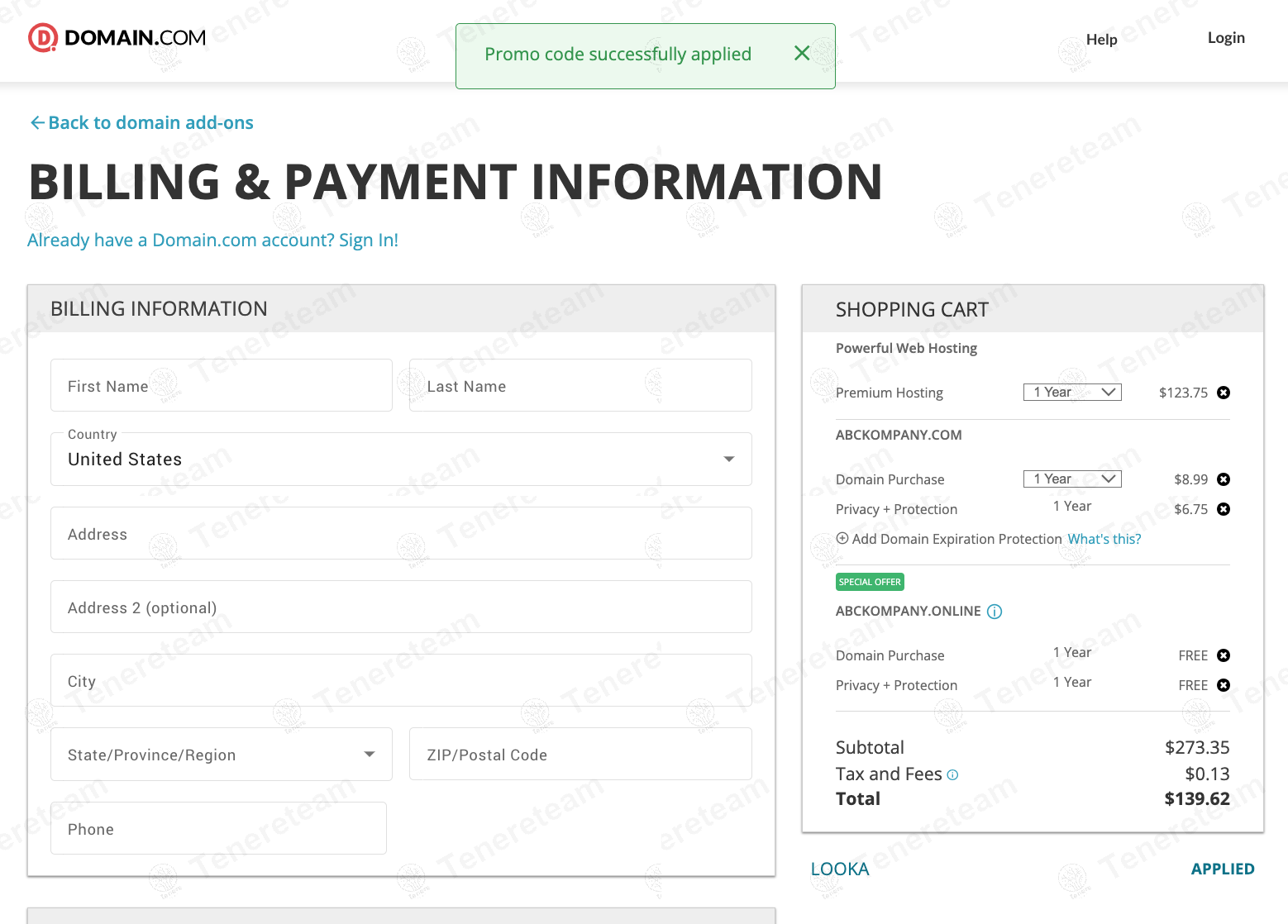Open Domain Purchase 1 Year term dropdown
The width and height of the screenshot is (1288, 924).
pos(1072,479)
